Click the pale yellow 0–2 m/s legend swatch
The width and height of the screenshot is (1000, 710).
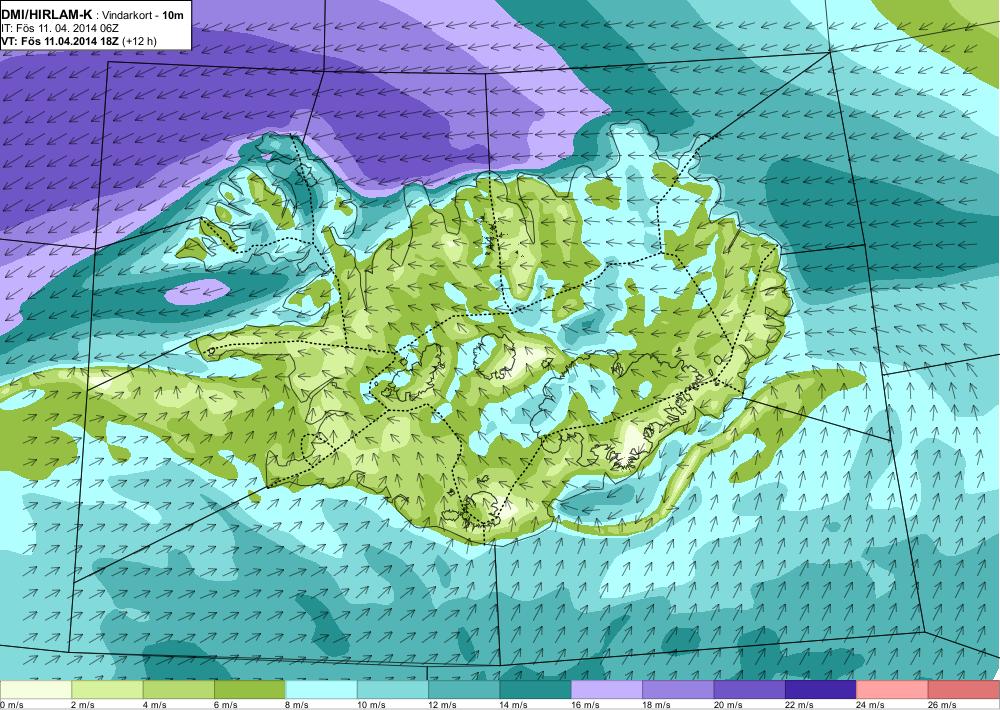[36, 690]
